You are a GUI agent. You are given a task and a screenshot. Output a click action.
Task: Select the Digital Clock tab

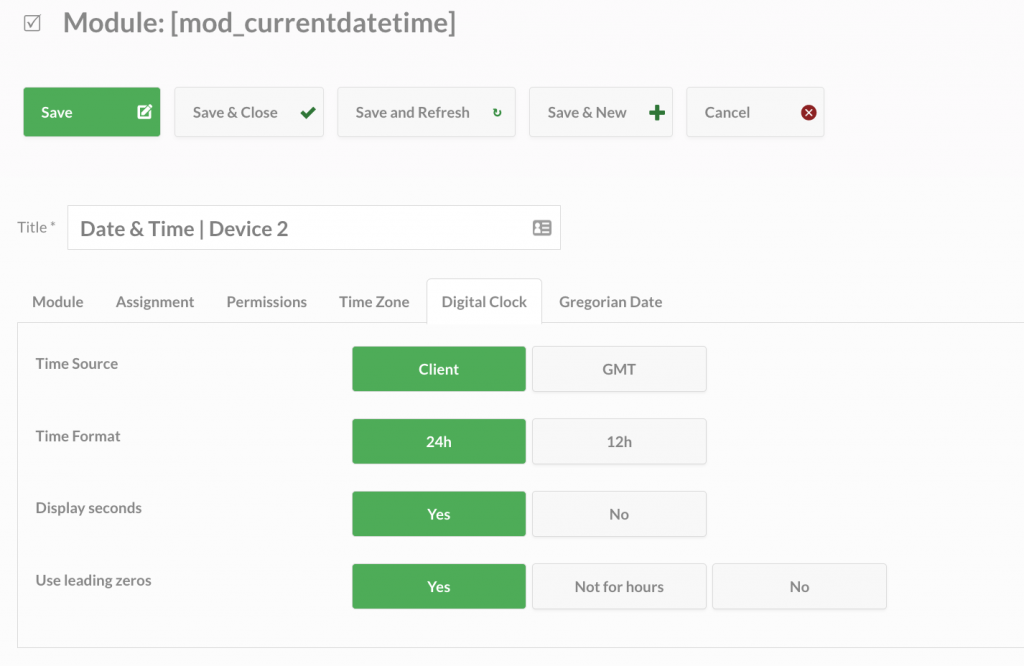[x=484, y=302]
